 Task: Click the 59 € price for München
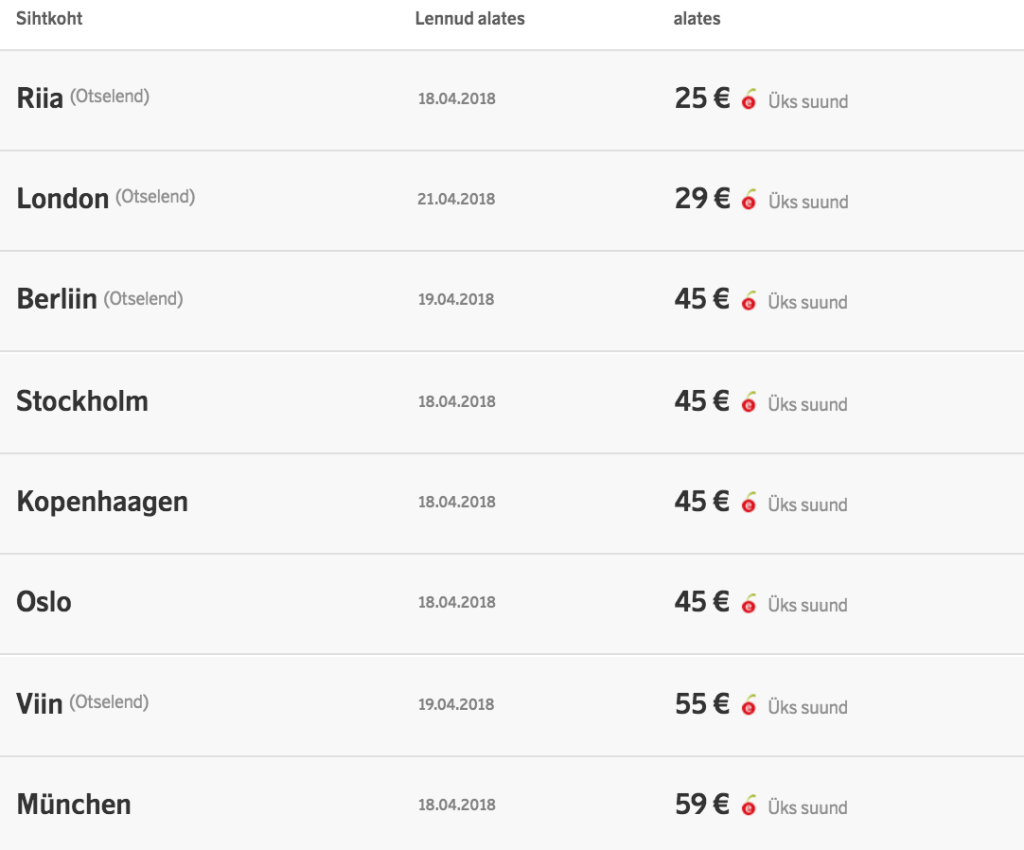(x=702, y=804)
